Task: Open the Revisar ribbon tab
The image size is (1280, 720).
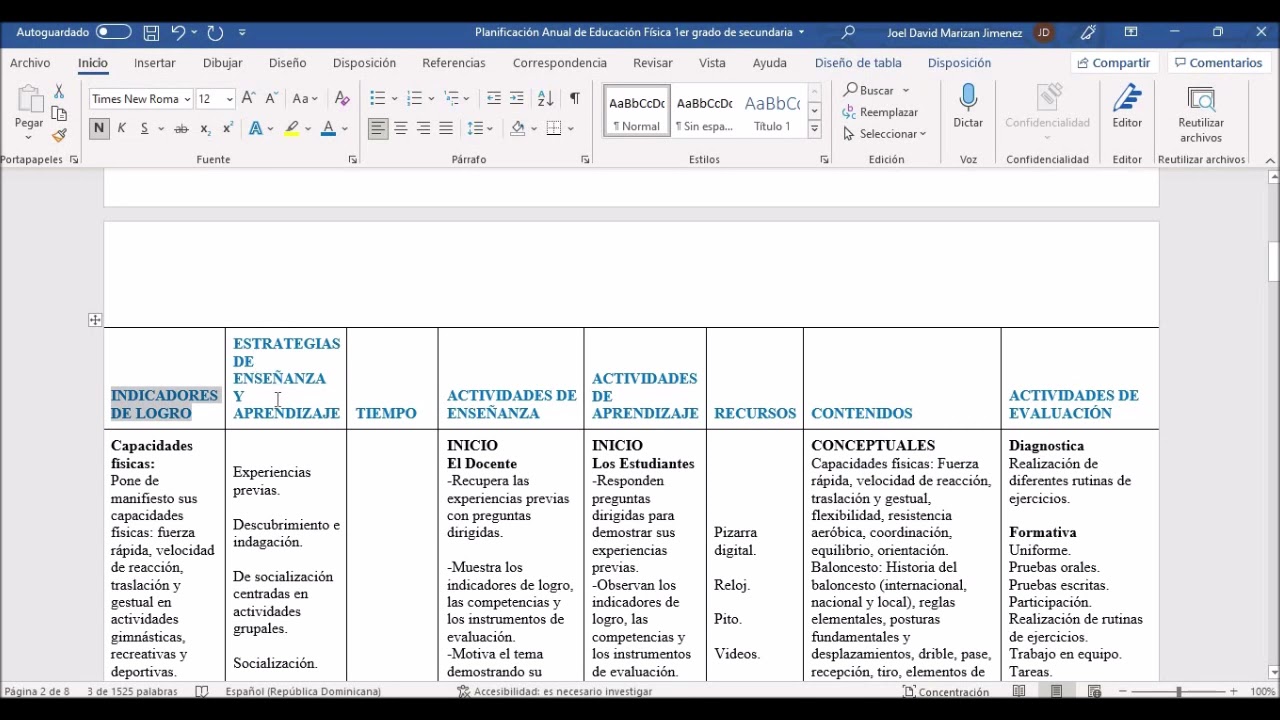Action: (652, 62)
